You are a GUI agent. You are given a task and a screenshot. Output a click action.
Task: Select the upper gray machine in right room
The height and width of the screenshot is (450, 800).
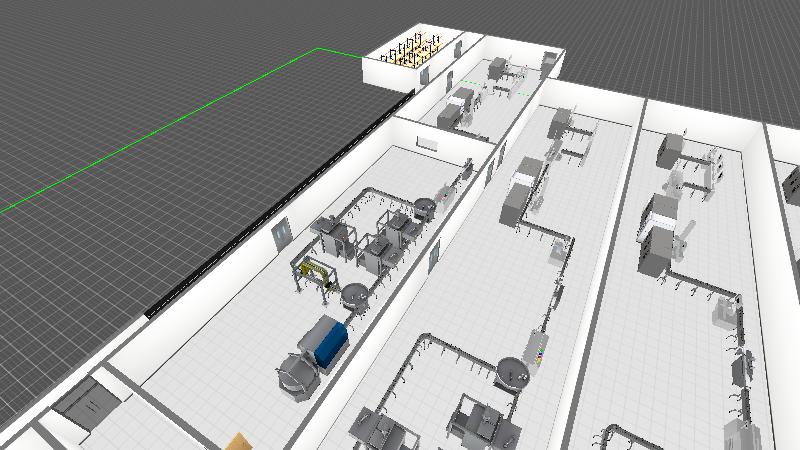(671, 150)
